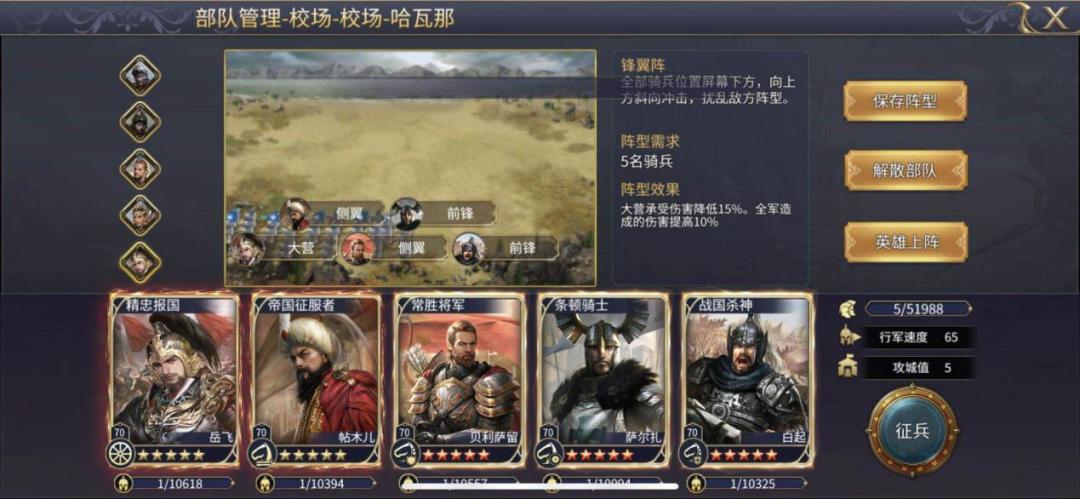This screenshot has width=1080, height=499.
Task: Click the 解散部队 button
Action: (x=905, y=170)
